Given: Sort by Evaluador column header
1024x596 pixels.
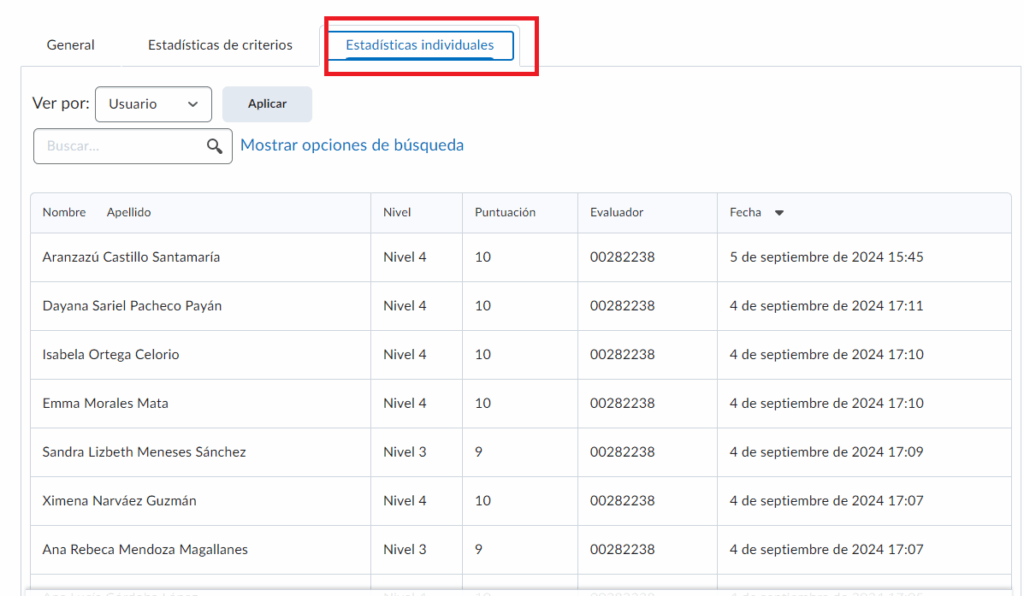Looking at the screenshot, I should (616, 212).
